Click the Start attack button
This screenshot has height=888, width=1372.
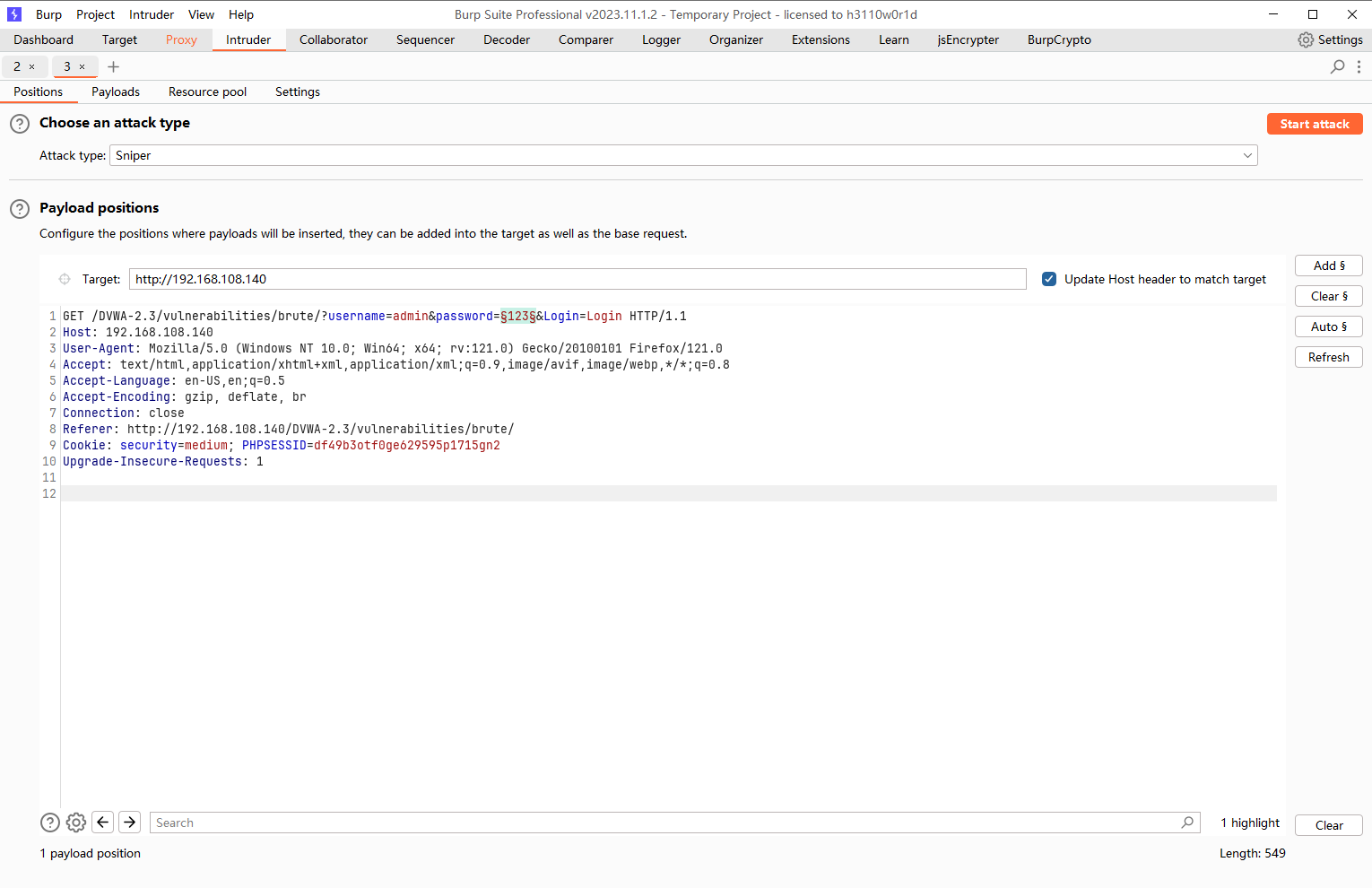coord(1315,124)
